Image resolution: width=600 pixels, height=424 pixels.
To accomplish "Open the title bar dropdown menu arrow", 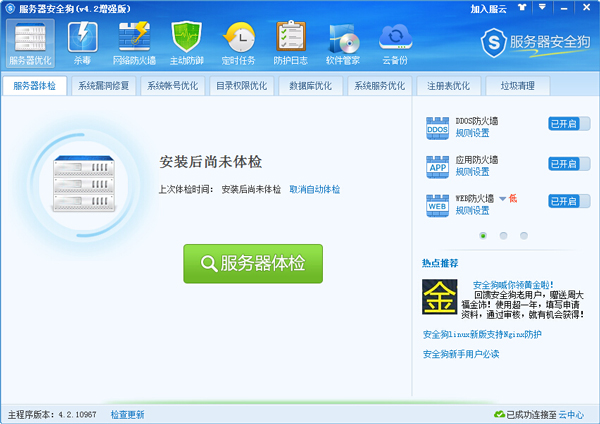I will [542, 7].
